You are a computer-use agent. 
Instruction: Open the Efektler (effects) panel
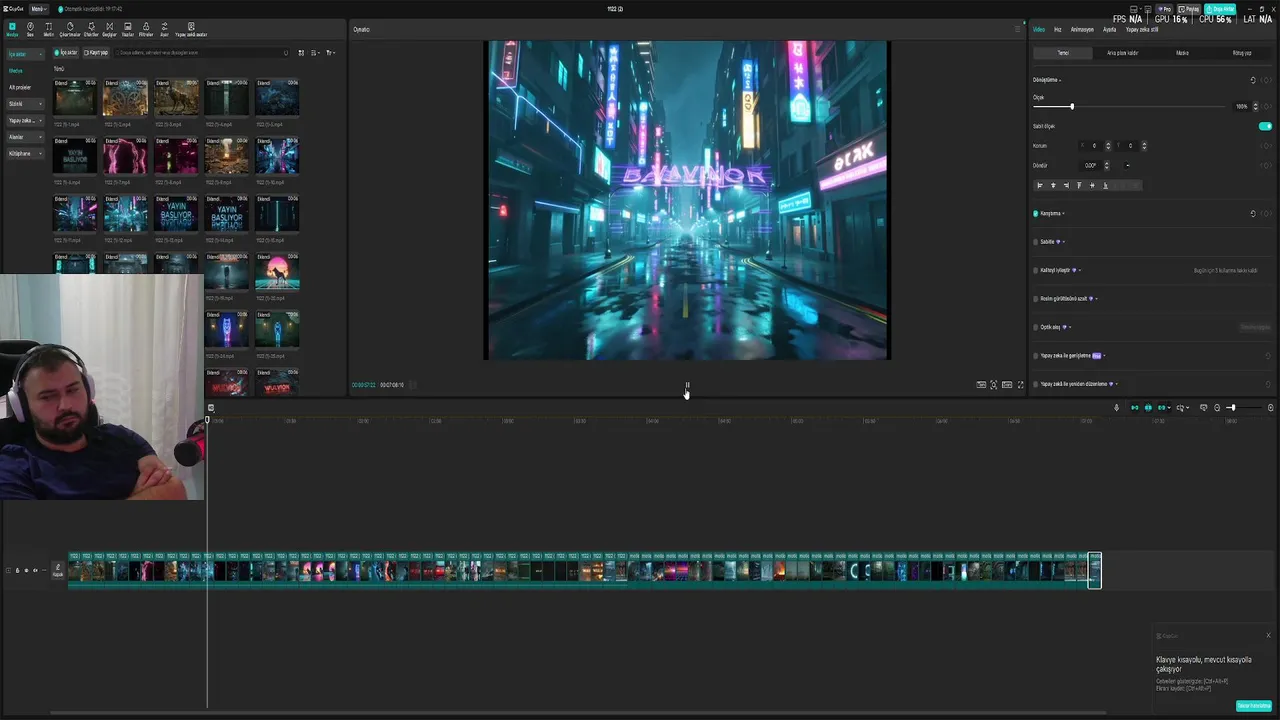(x=91, y=29)
